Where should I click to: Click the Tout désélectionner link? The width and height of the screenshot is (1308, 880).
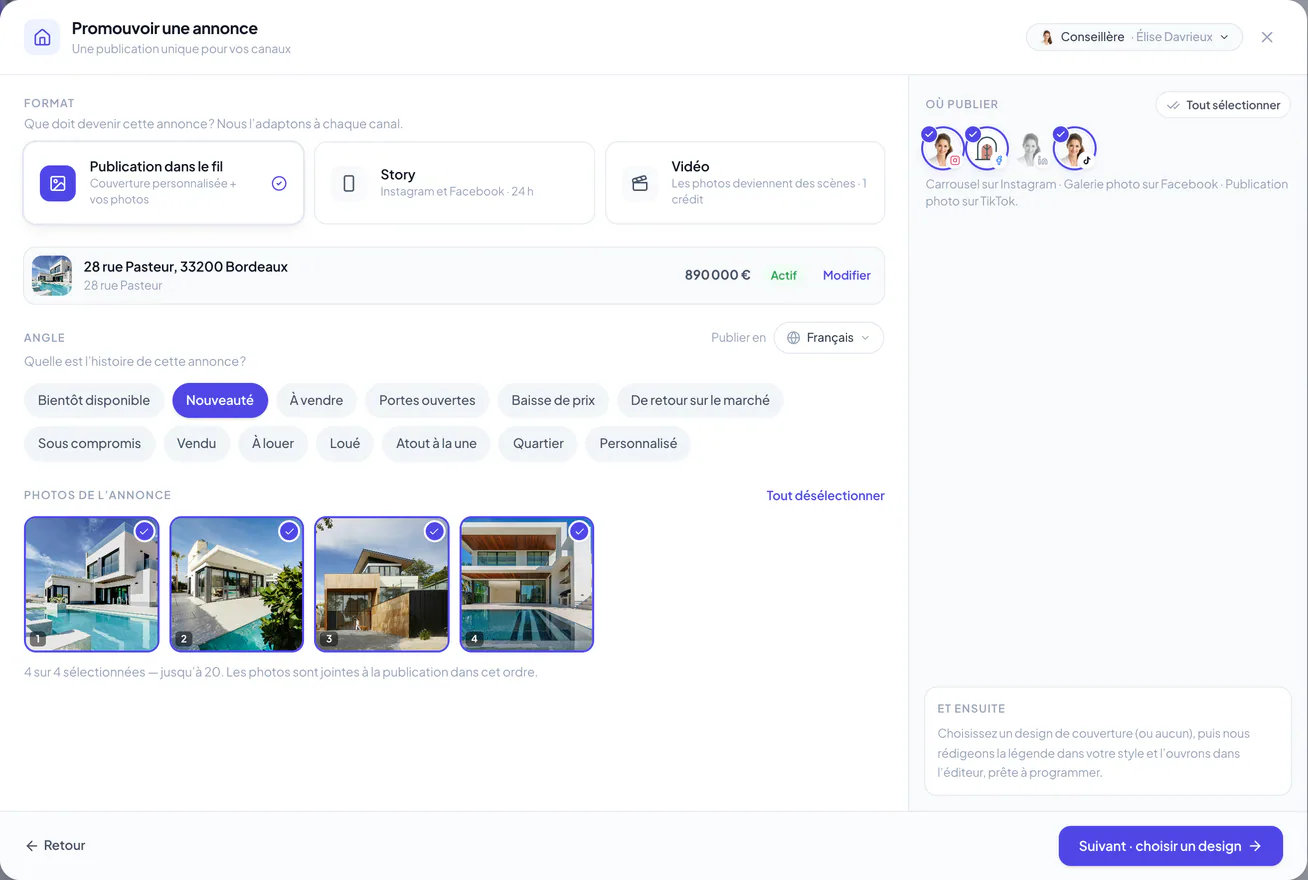[x=826, y=496]
